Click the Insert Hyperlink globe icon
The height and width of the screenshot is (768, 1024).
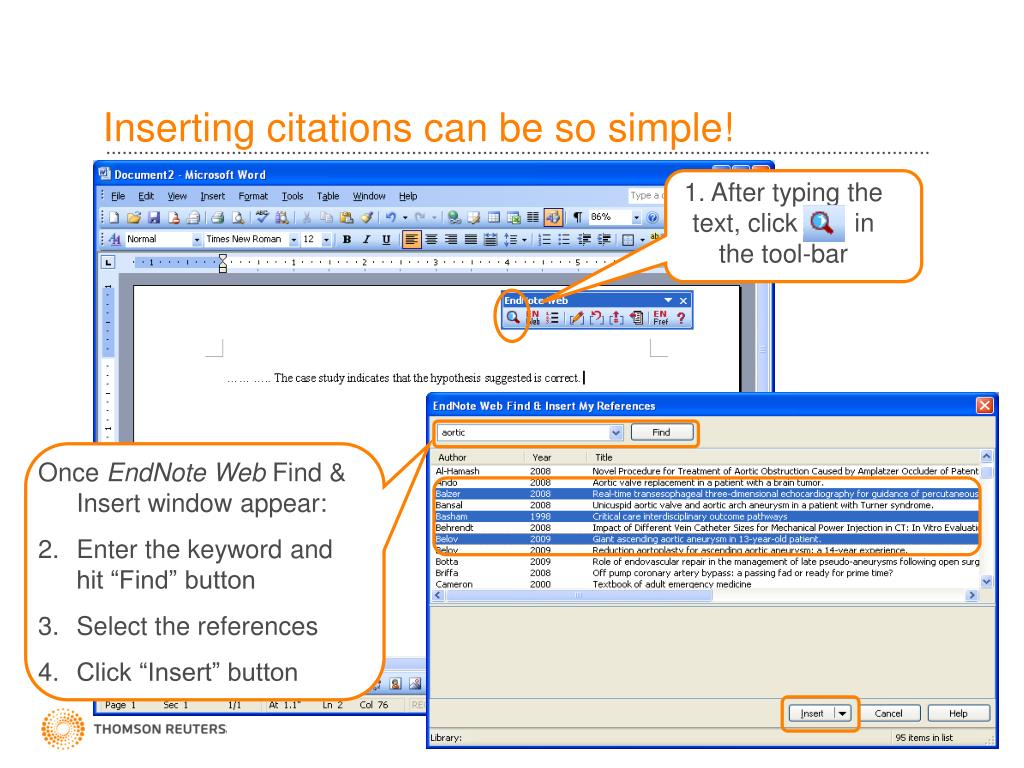tap(454, 217)
